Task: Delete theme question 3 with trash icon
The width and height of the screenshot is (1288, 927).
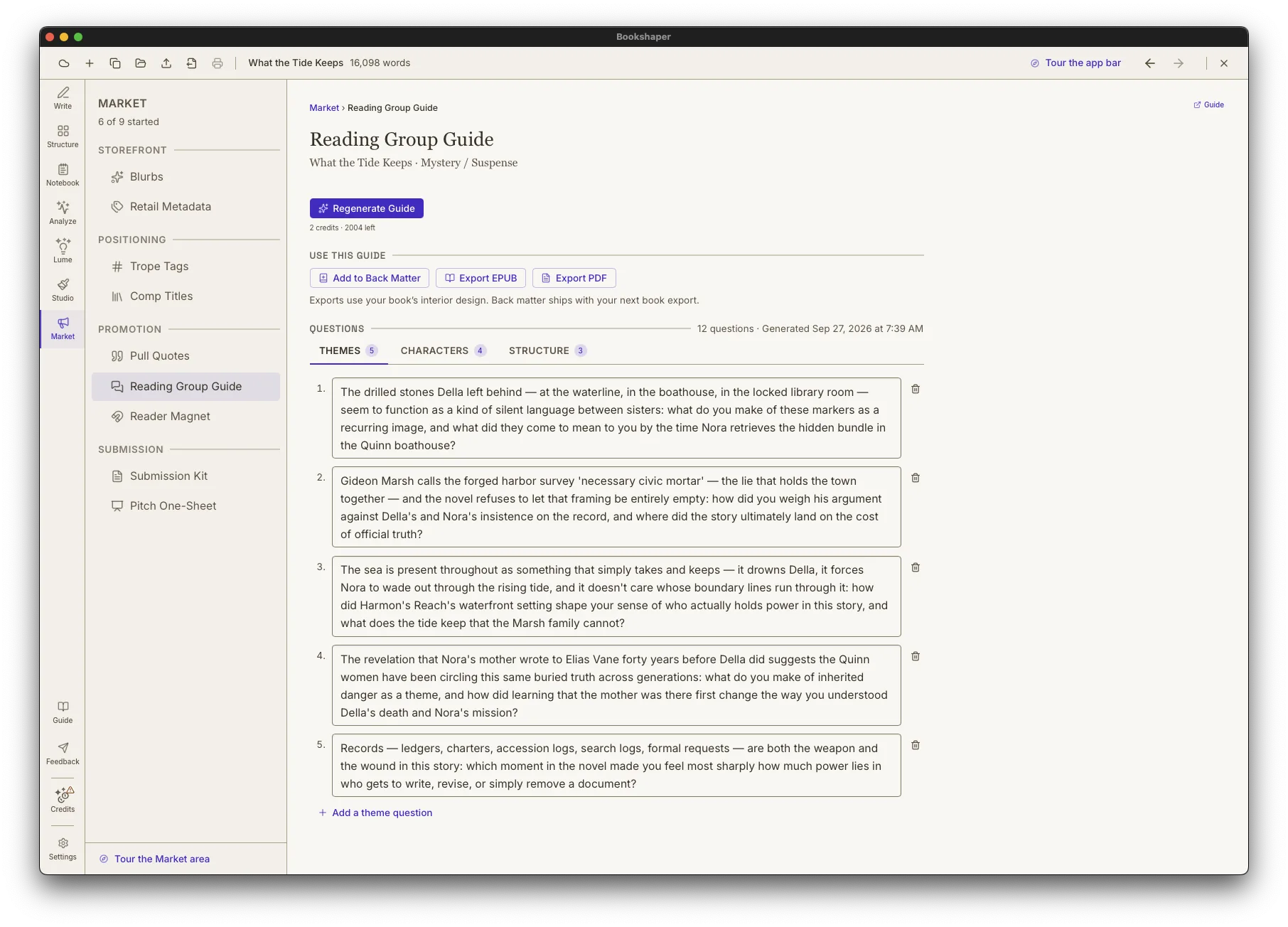Action: [916, 567]
